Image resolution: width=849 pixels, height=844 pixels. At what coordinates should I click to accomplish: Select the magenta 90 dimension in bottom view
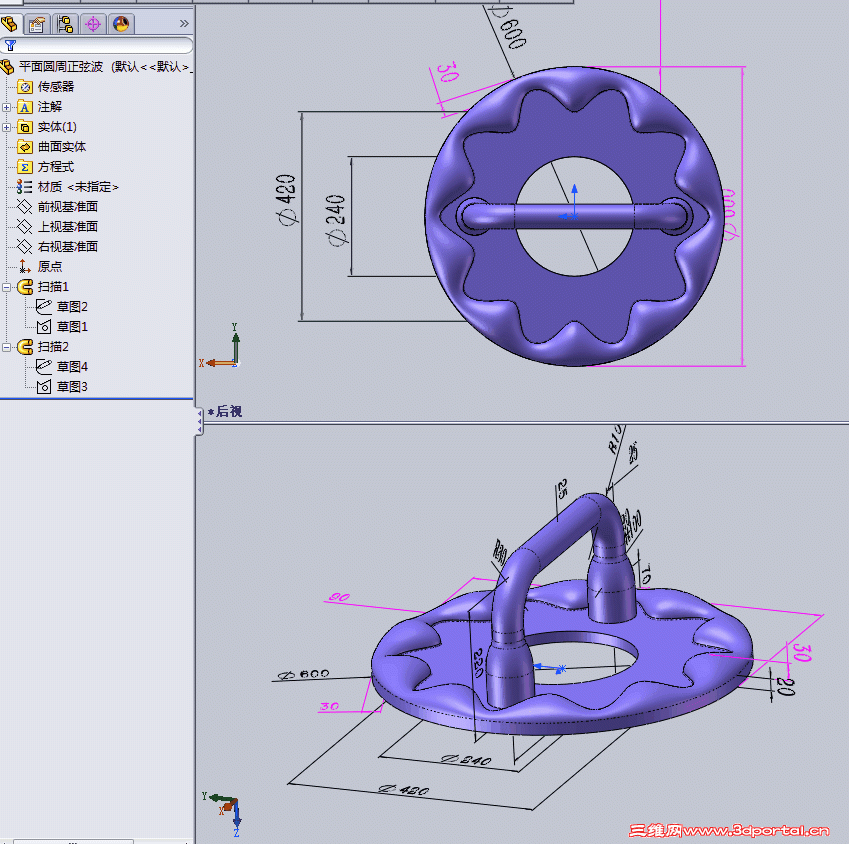click(x=339, y=598)
